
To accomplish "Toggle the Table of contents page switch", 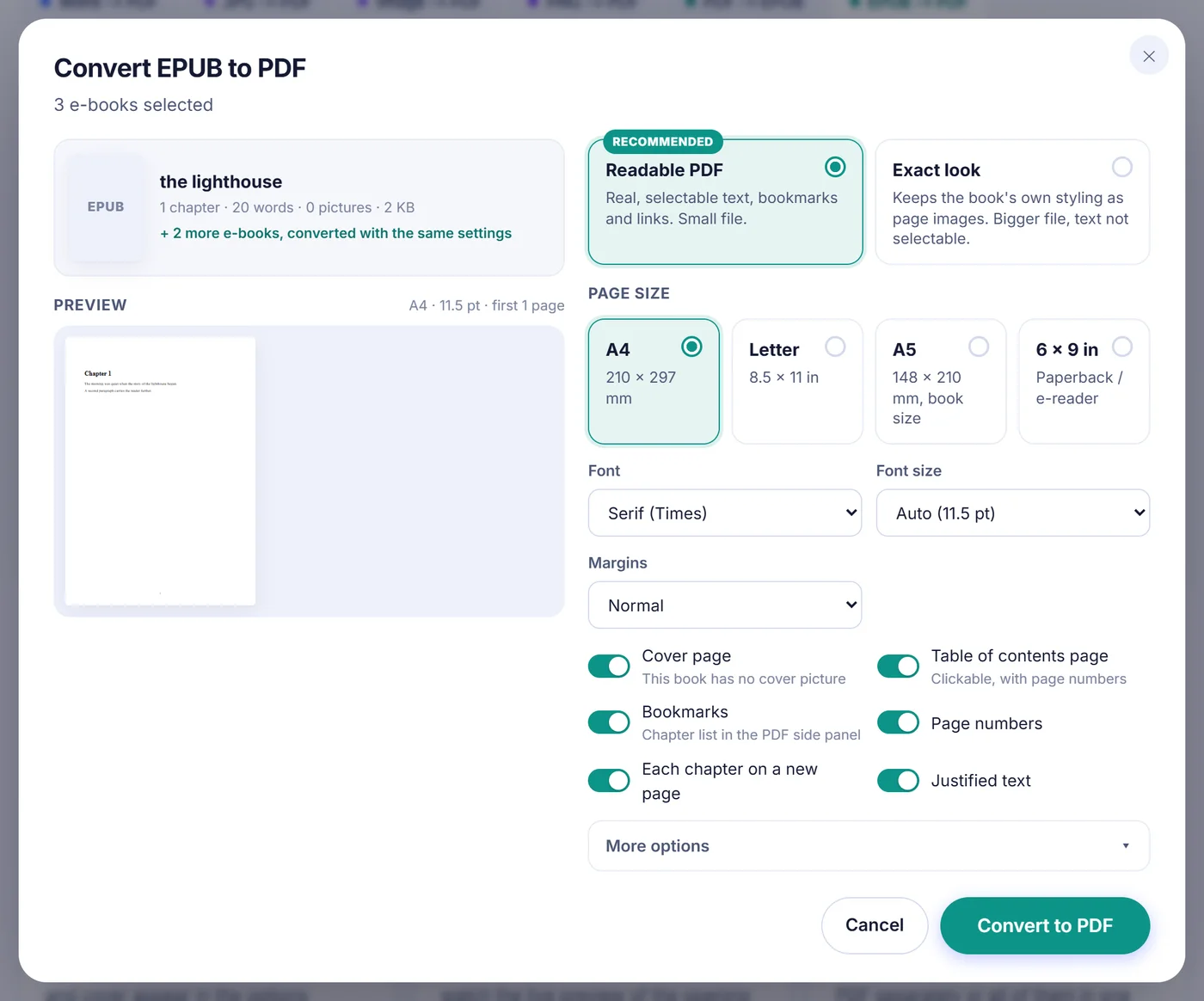I will click(x=898, y=666).
